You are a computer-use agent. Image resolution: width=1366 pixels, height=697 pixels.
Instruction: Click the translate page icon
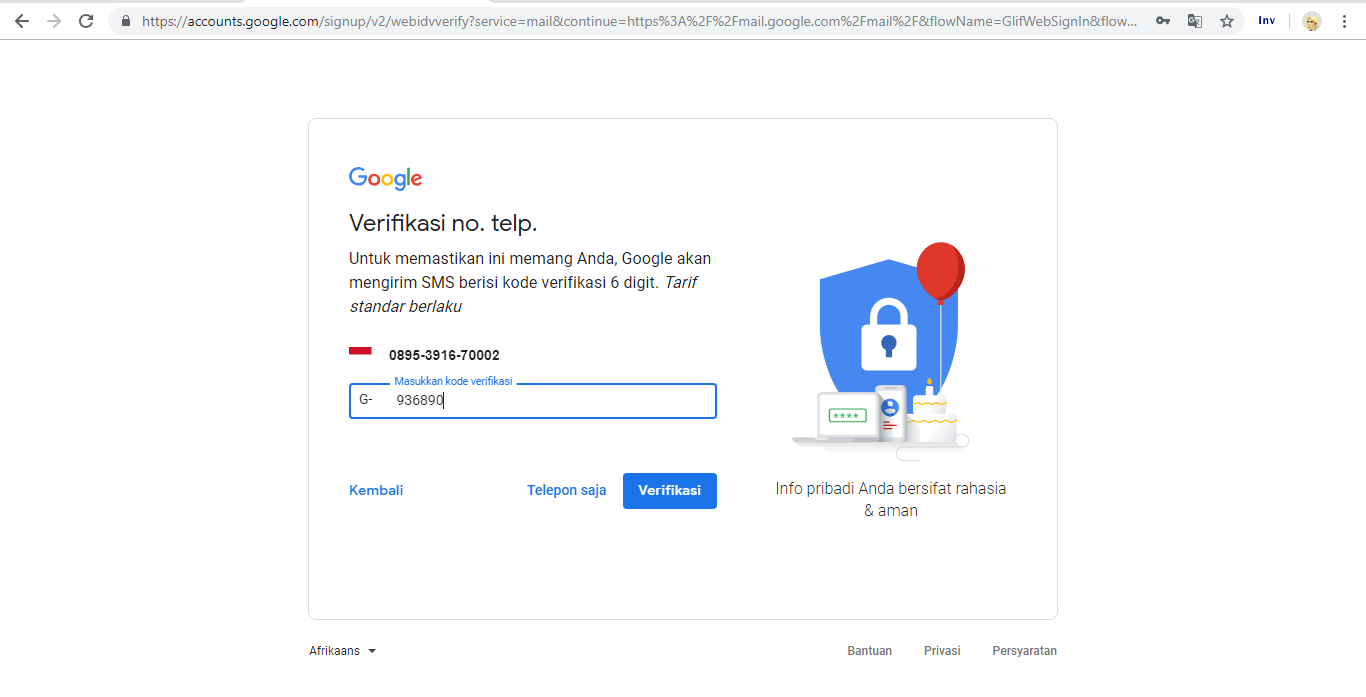point(1195,21)
